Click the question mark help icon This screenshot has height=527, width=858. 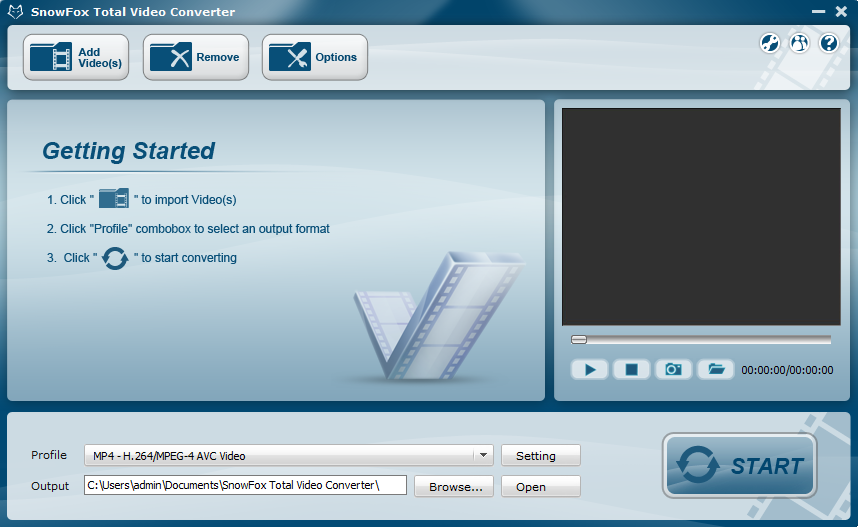pyautogui.click(x=828, y=43)
